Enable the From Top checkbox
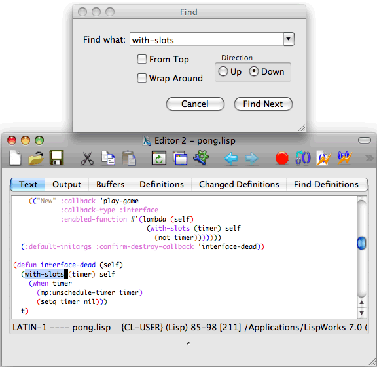The width and height of the screenshot is (379, 370). point(142,59)
